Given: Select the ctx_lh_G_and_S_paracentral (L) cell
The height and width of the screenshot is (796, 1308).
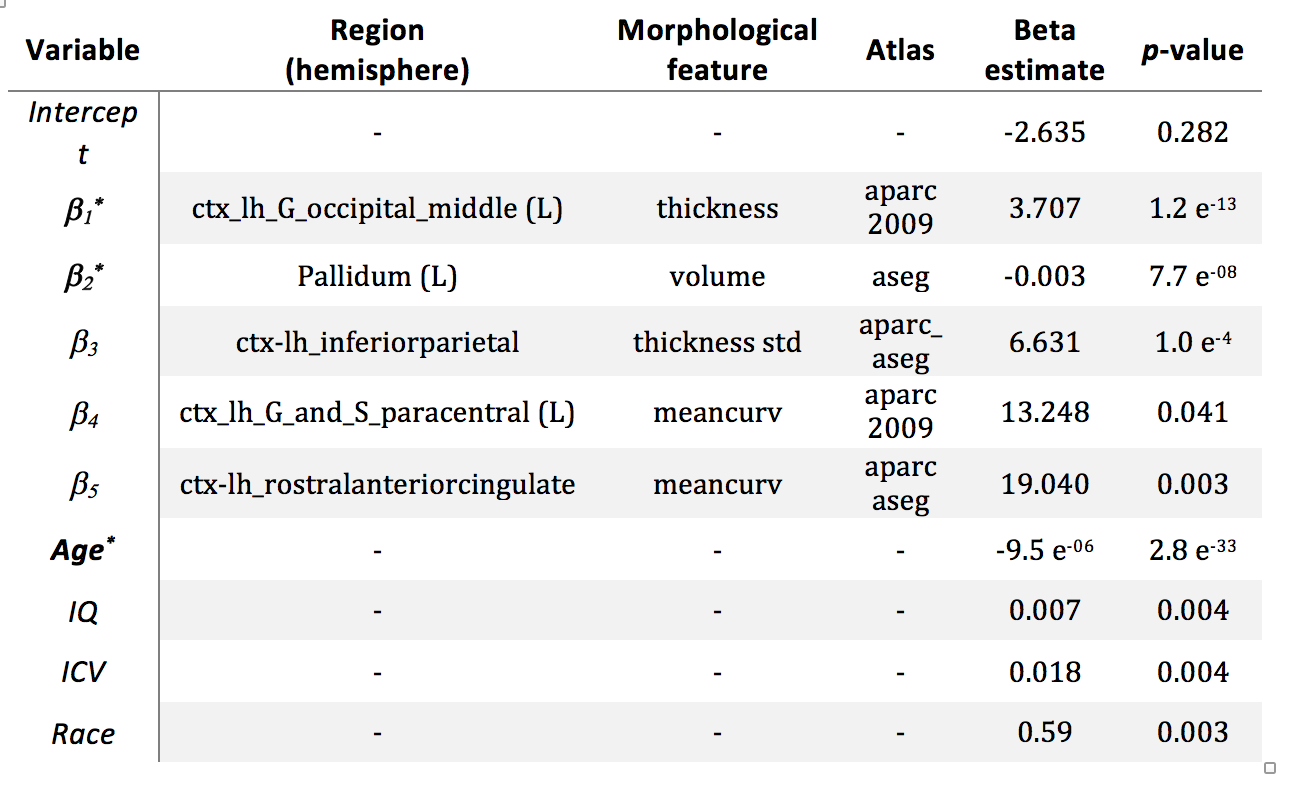Looking at the screenshot, I should tap(377, 412).
